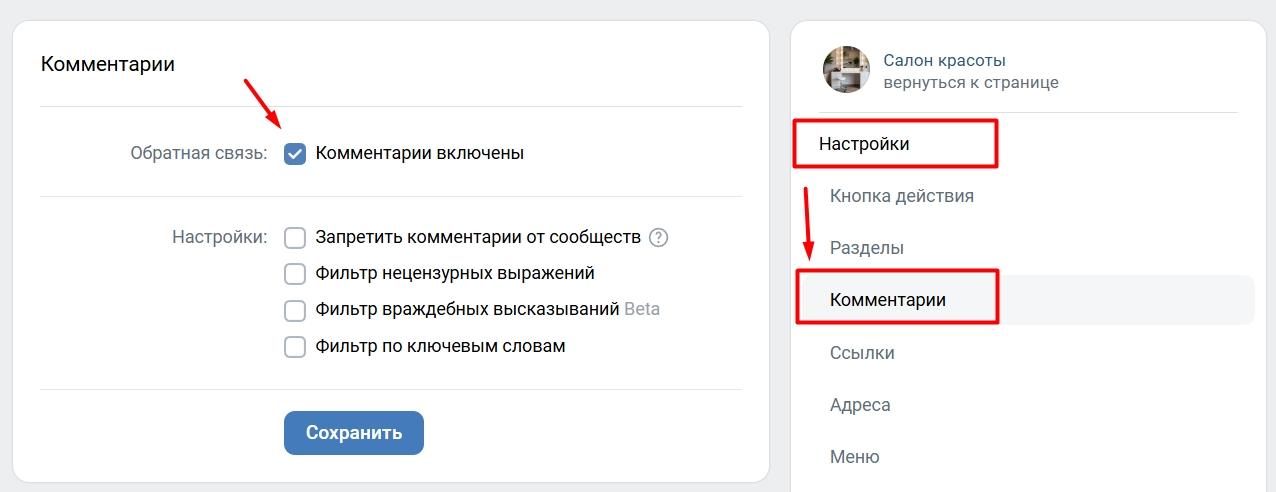Open the help icon beside community comments option

click(658, 238)
